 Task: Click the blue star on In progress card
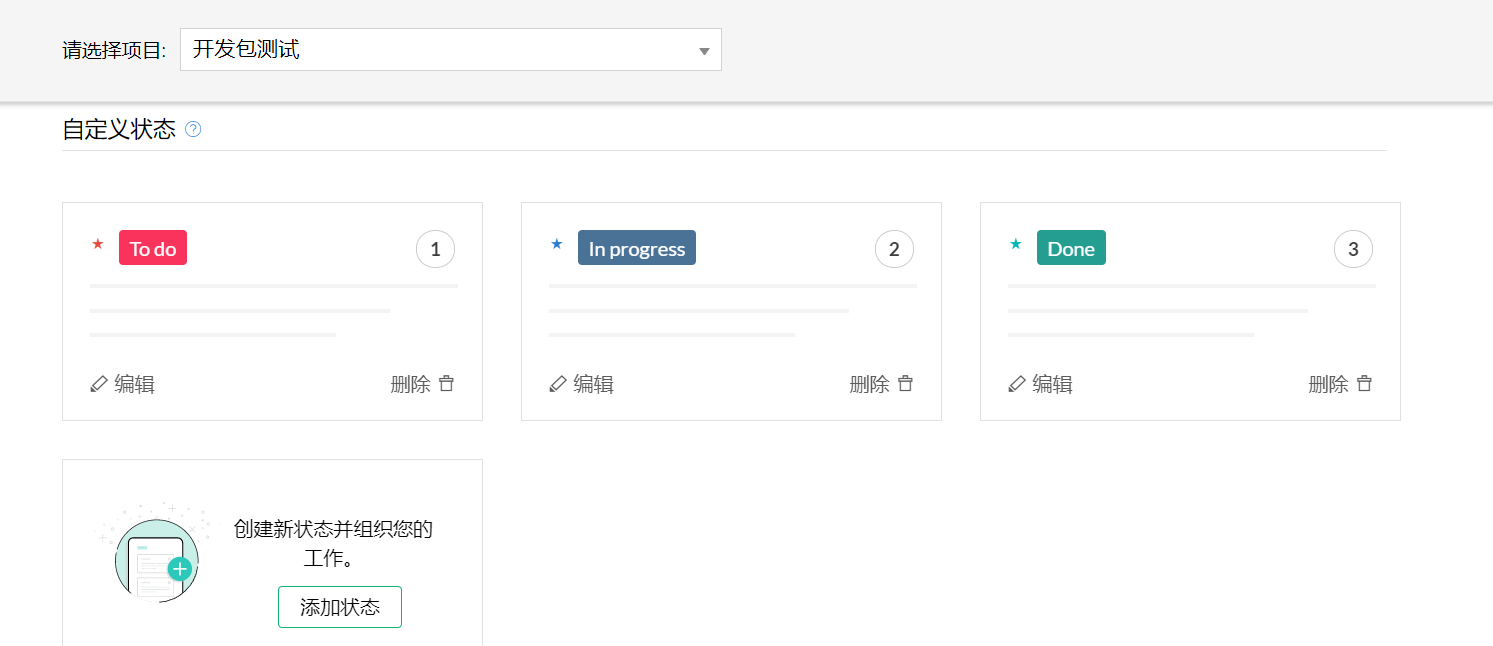(557, 244)
